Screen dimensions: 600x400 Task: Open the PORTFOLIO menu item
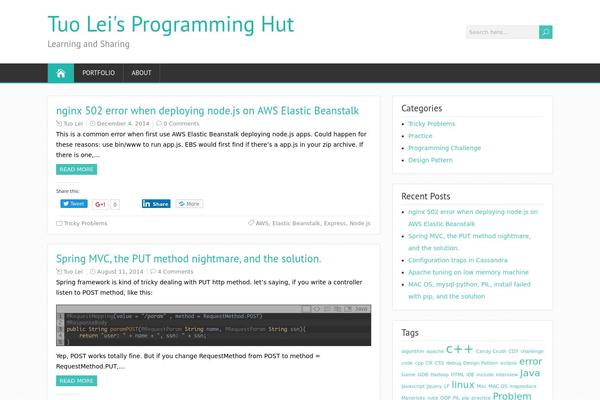(98, 73)
